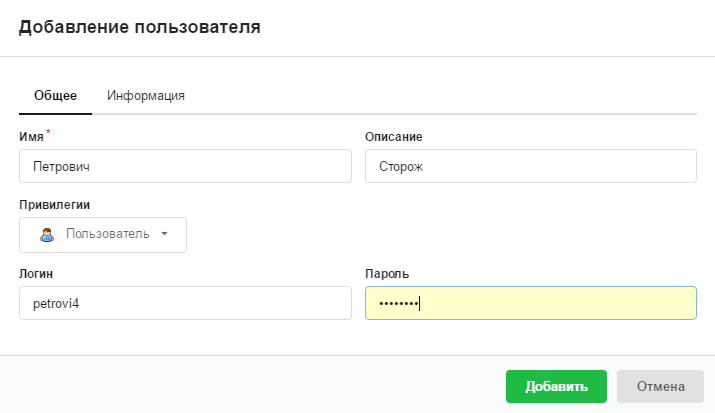Click the Описание field containing Сторож
This screenshot has height=413, width=715.
tap(530, 166)
